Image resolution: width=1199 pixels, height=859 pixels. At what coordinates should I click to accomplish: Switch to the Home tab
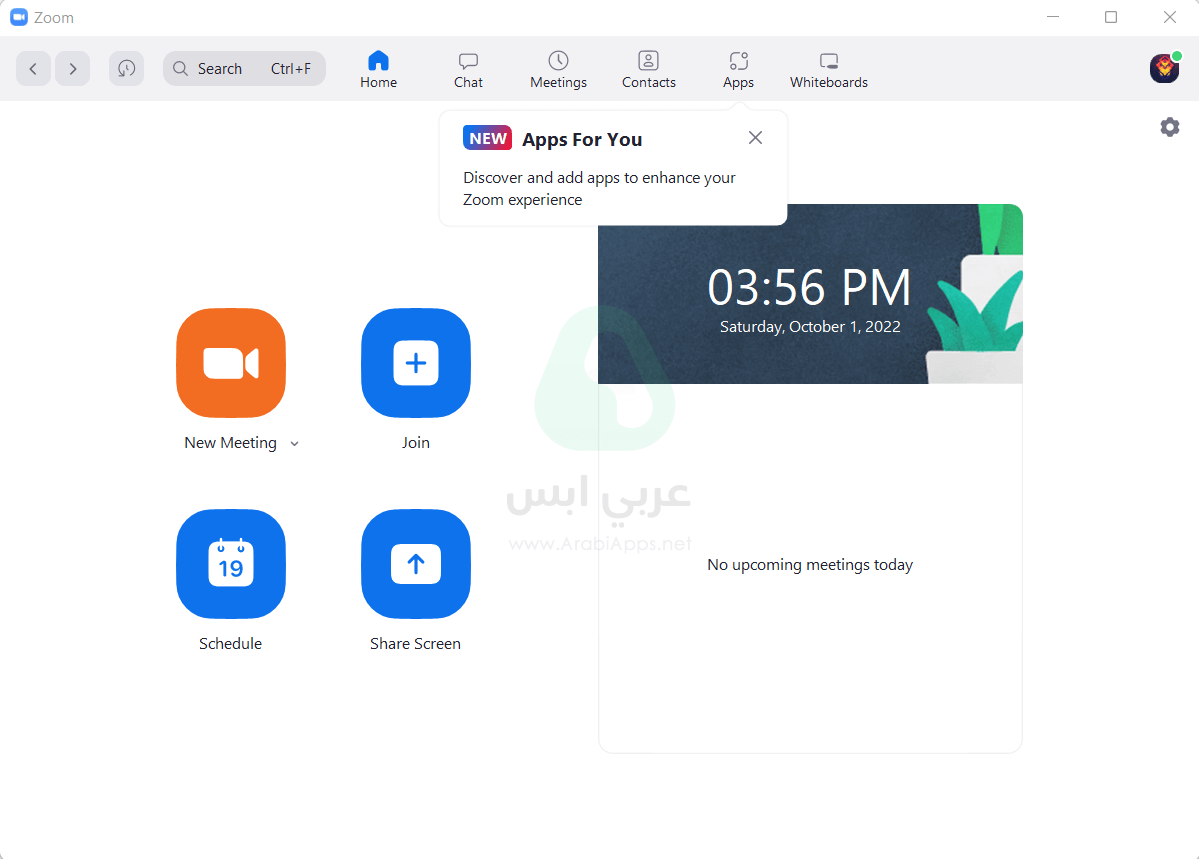pyautogui.click(x=378, y=69)
